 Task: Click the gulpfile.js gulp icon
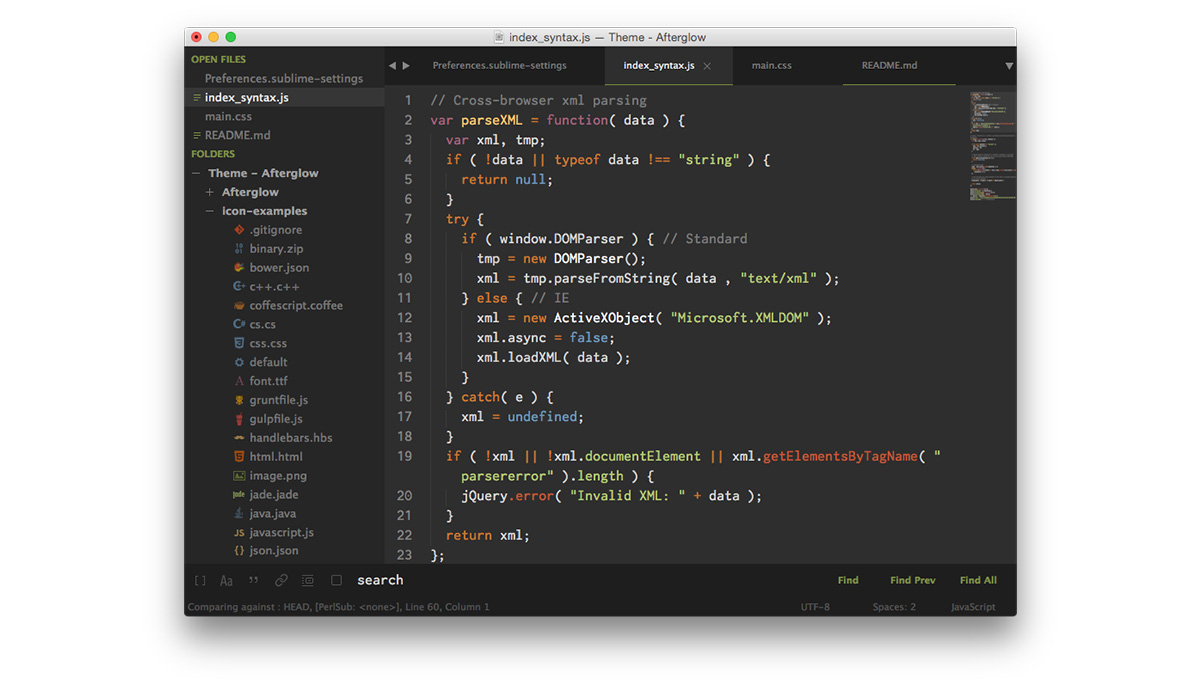coord(239,419)
